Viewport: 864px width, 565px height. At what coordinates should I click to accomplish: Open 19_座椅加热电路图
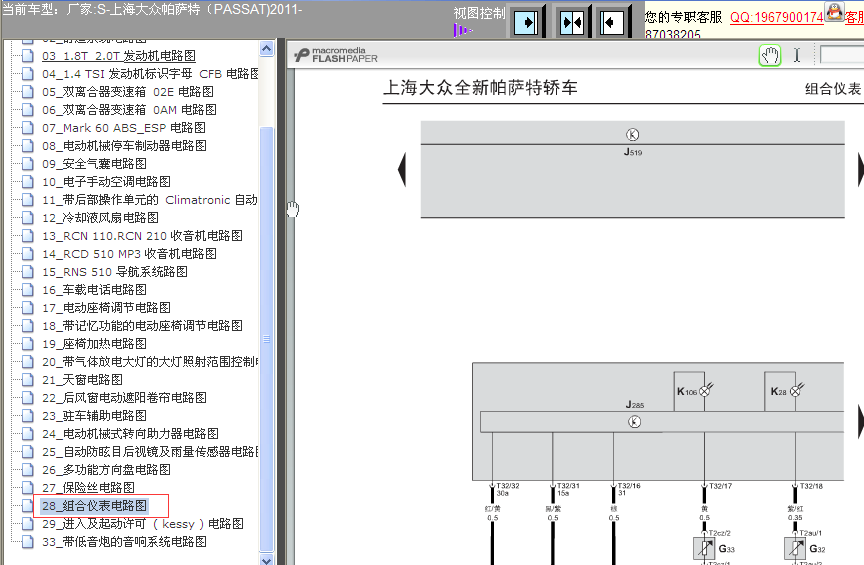(94, 344)
